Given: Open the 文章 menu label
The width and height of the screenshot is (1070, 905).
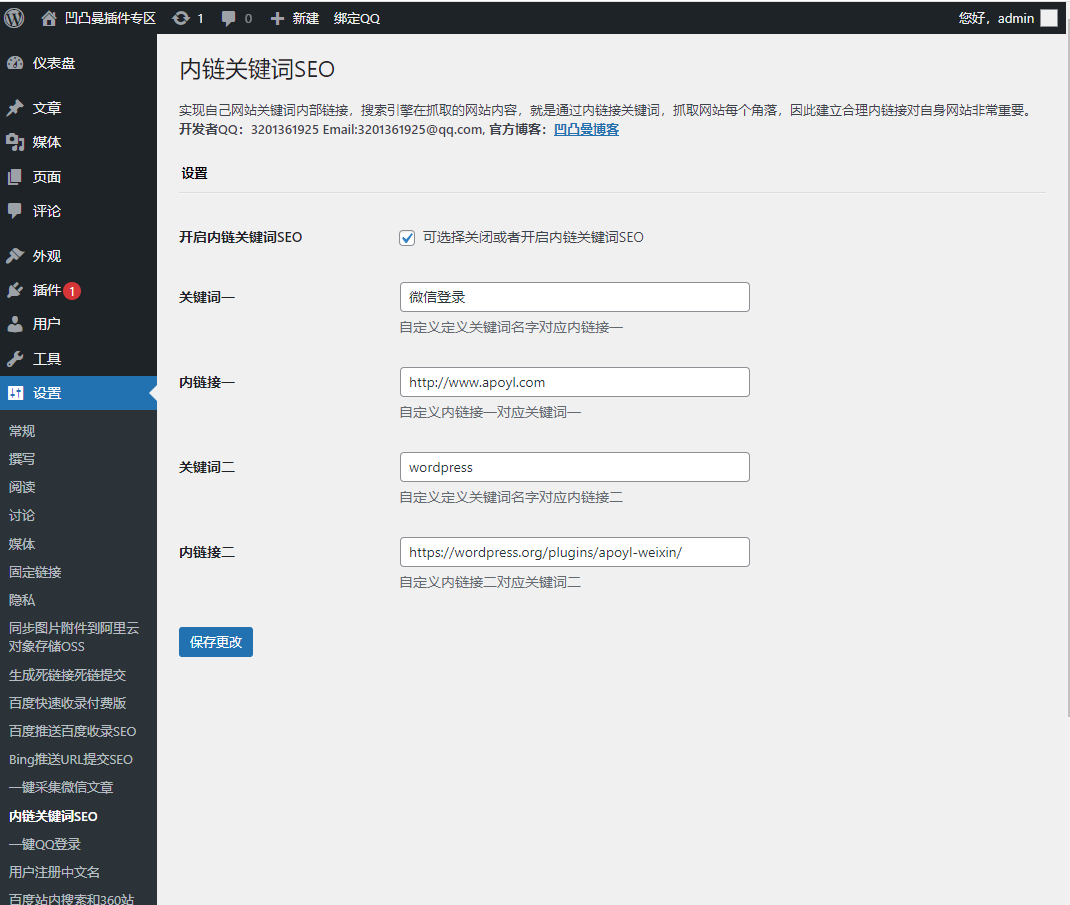Looking at the screenshot, I should tap(47, 108).
